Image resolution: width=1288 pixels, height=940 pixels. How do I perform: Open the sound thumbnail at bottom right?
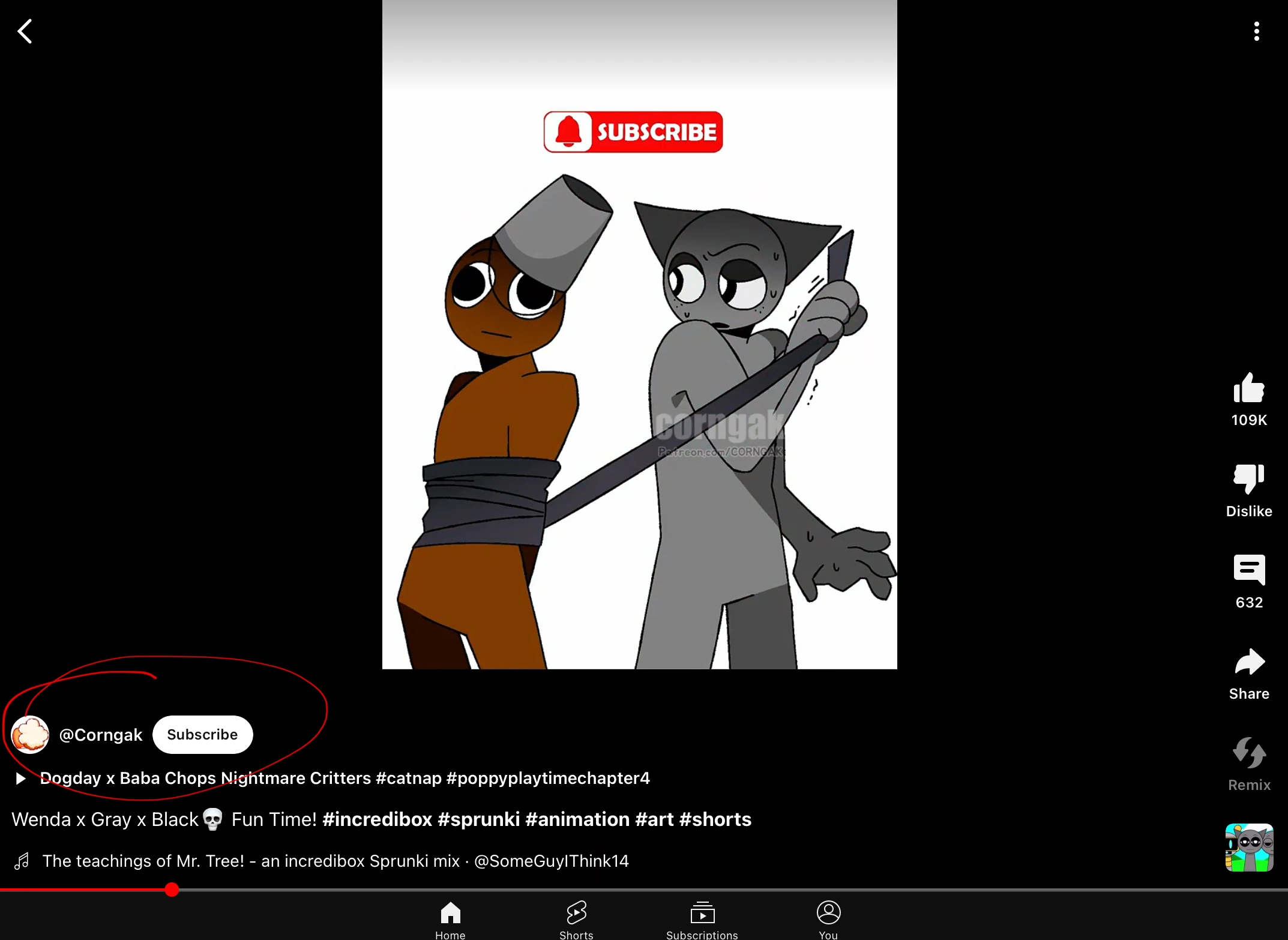(1248, 847)
